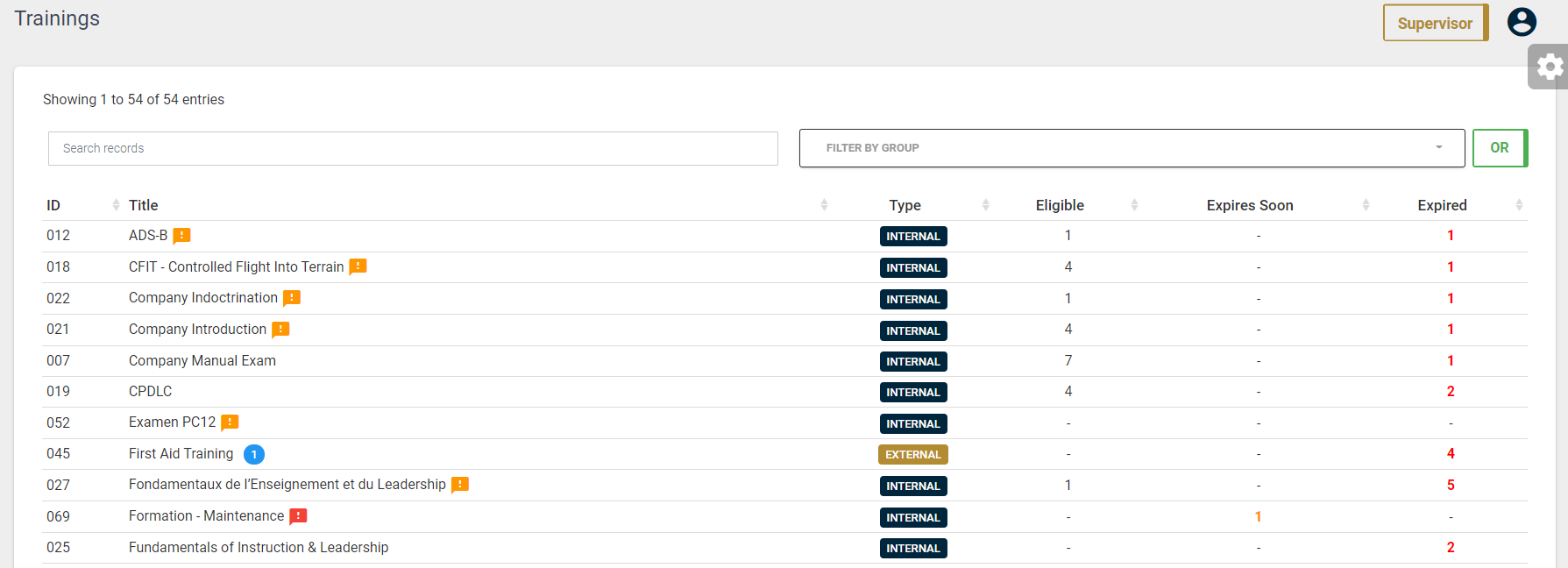The image size is (1568, 568).
Task: Click ID 025 cell
Action: pos(59,548)
